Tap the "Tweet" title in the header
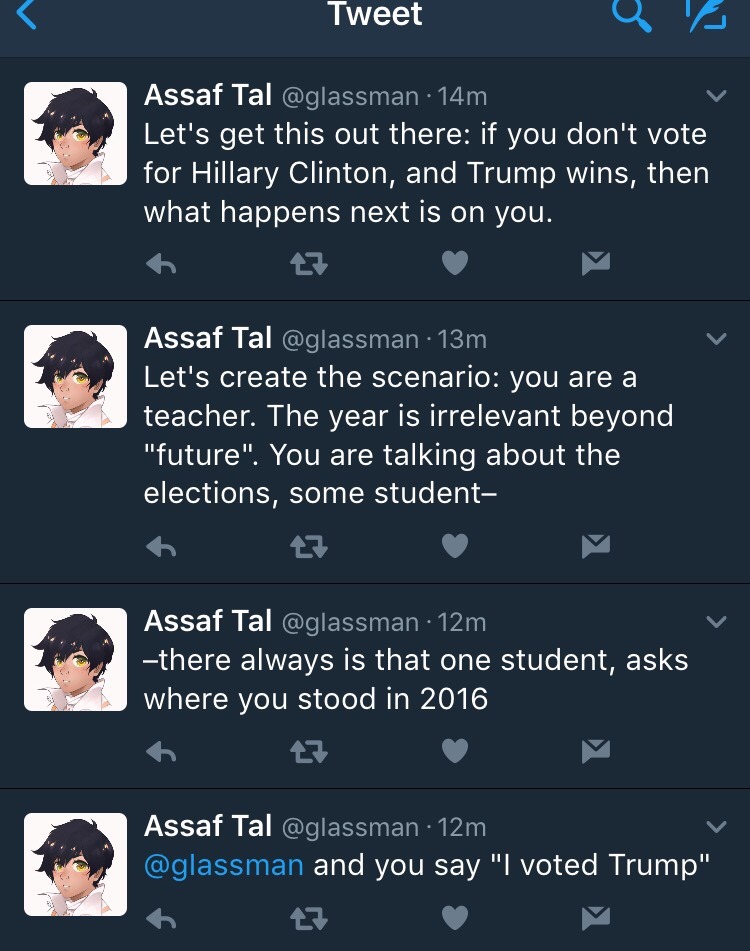The height and width of the screenshot is (951, 750). coord(375,15)
